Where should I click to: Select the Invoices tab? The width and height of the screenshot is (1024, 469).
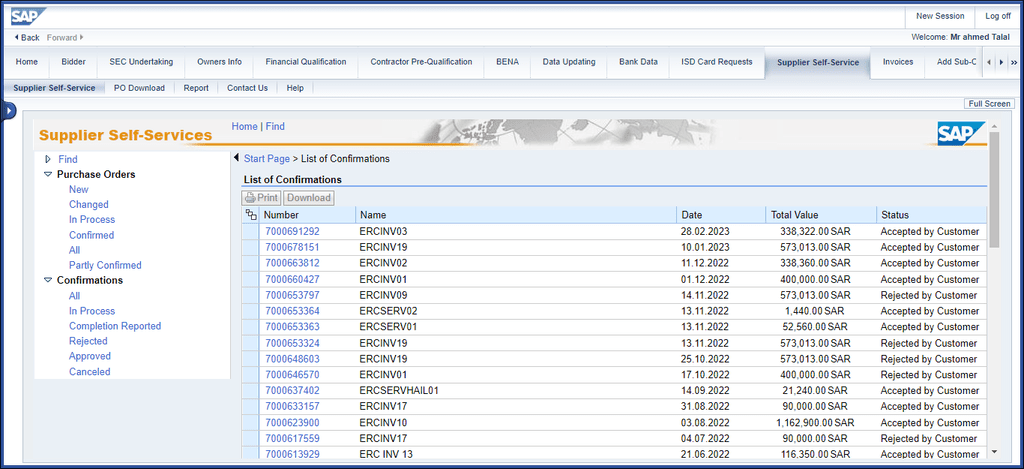(898, 62)
